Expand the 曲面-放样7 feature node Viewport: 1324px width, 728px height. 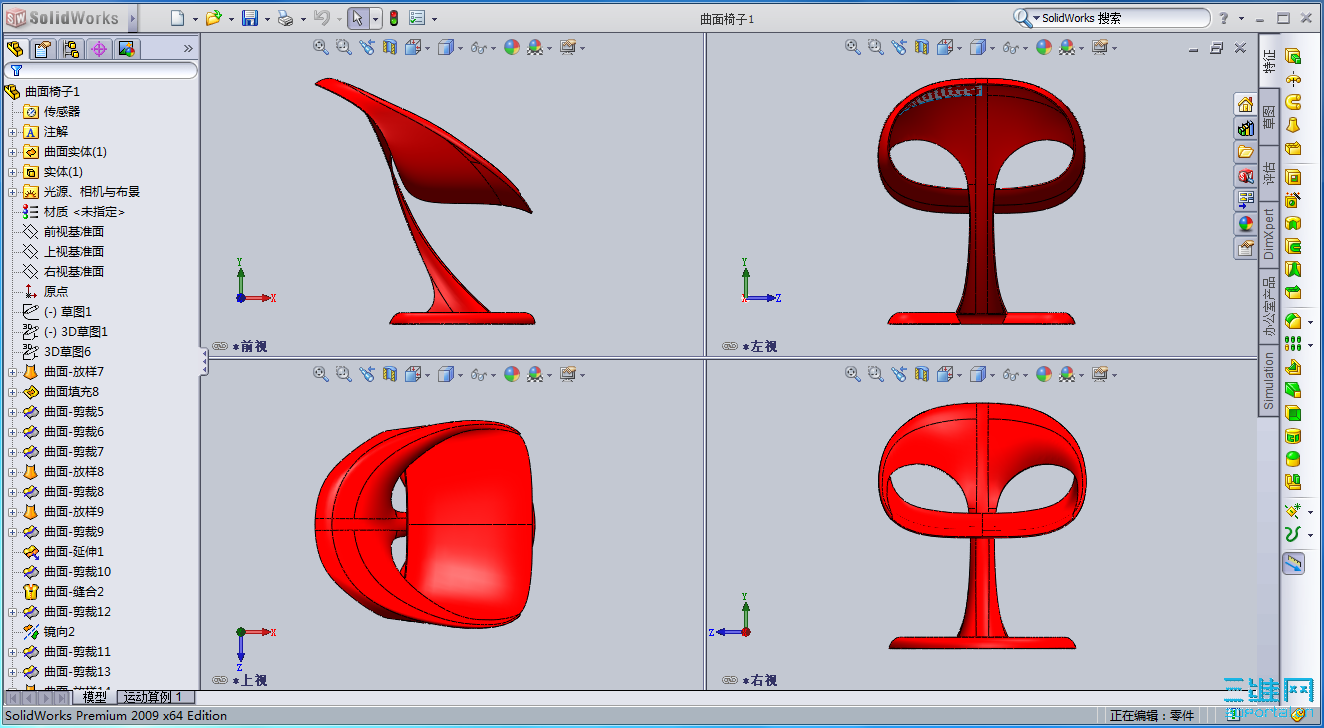(x=13, y=372)
